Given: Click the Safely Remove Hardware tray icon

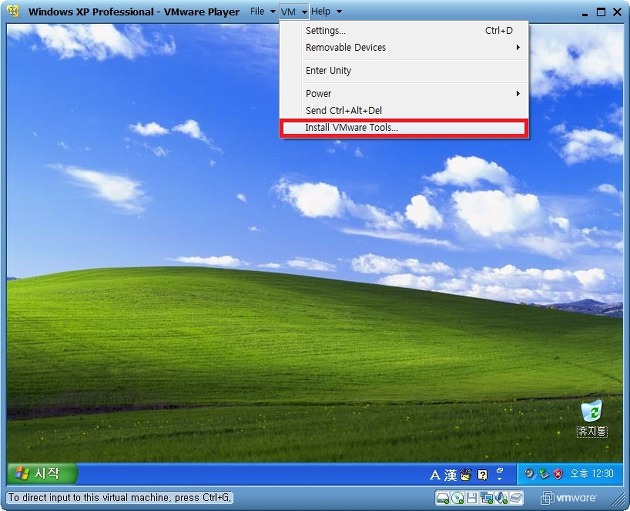Looking at the screenshot, I should click(x=544, y=474).
